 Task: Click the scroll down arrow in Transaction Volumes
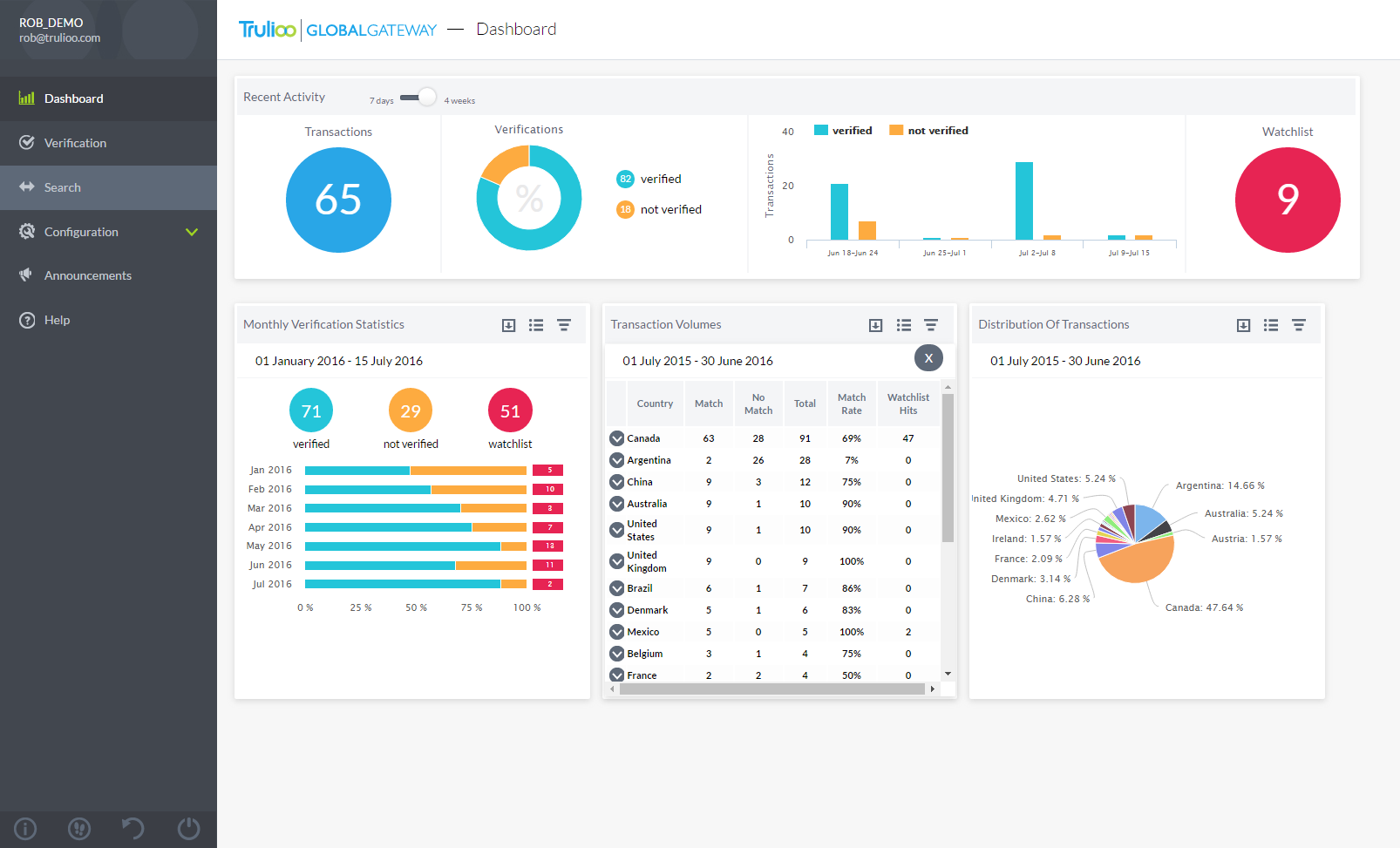tap(948, 674)
